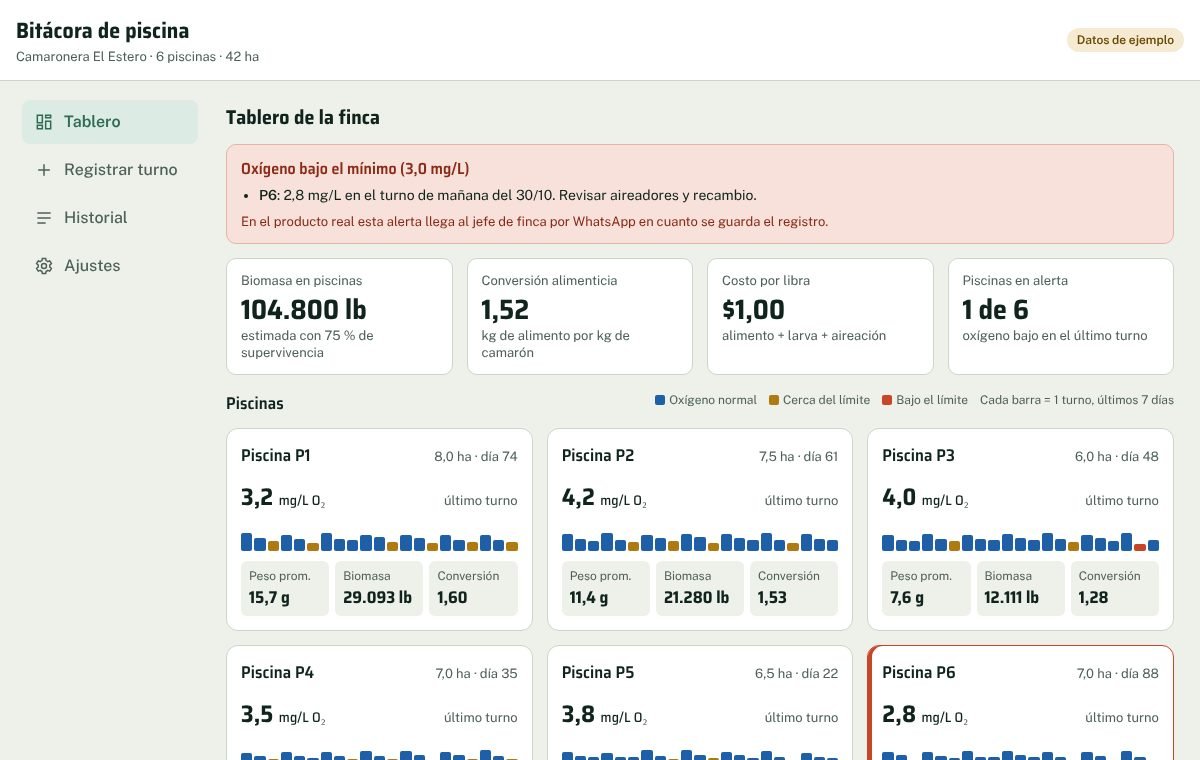
Task: Click the red Bajo el límite swatch
Action: click(x=887, y=400)
